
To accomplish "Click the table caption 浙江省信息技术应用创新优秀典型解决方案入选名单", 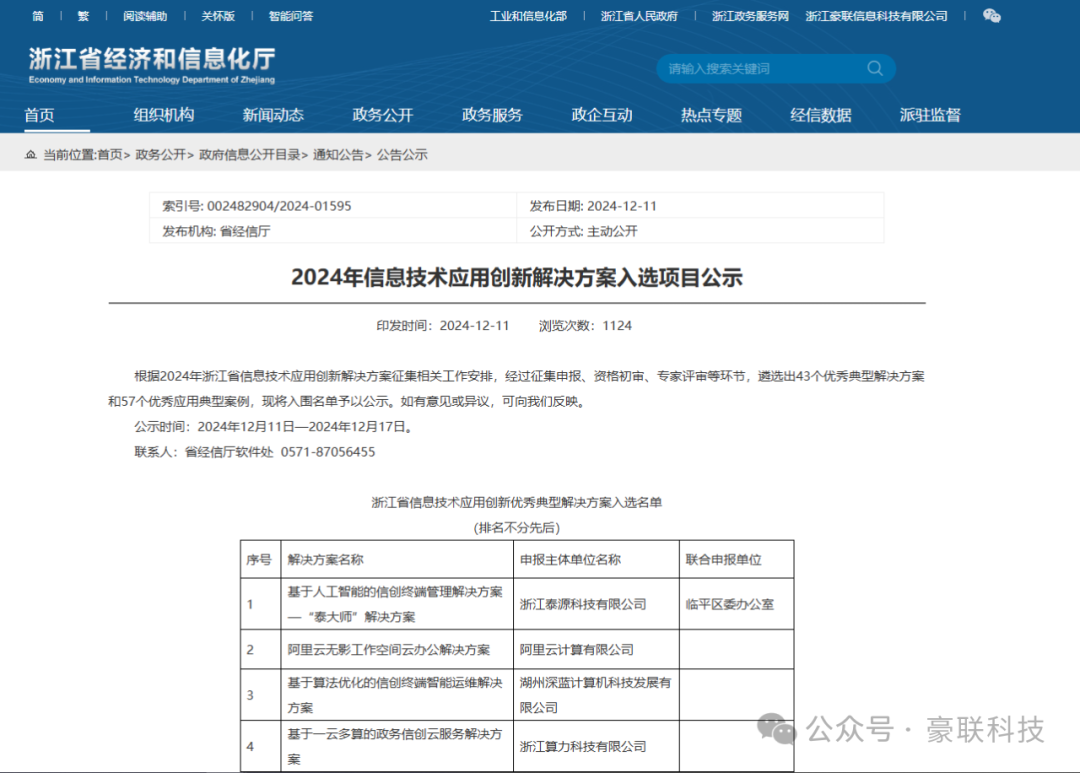I will pyautogui.click(x=517, y=502).
